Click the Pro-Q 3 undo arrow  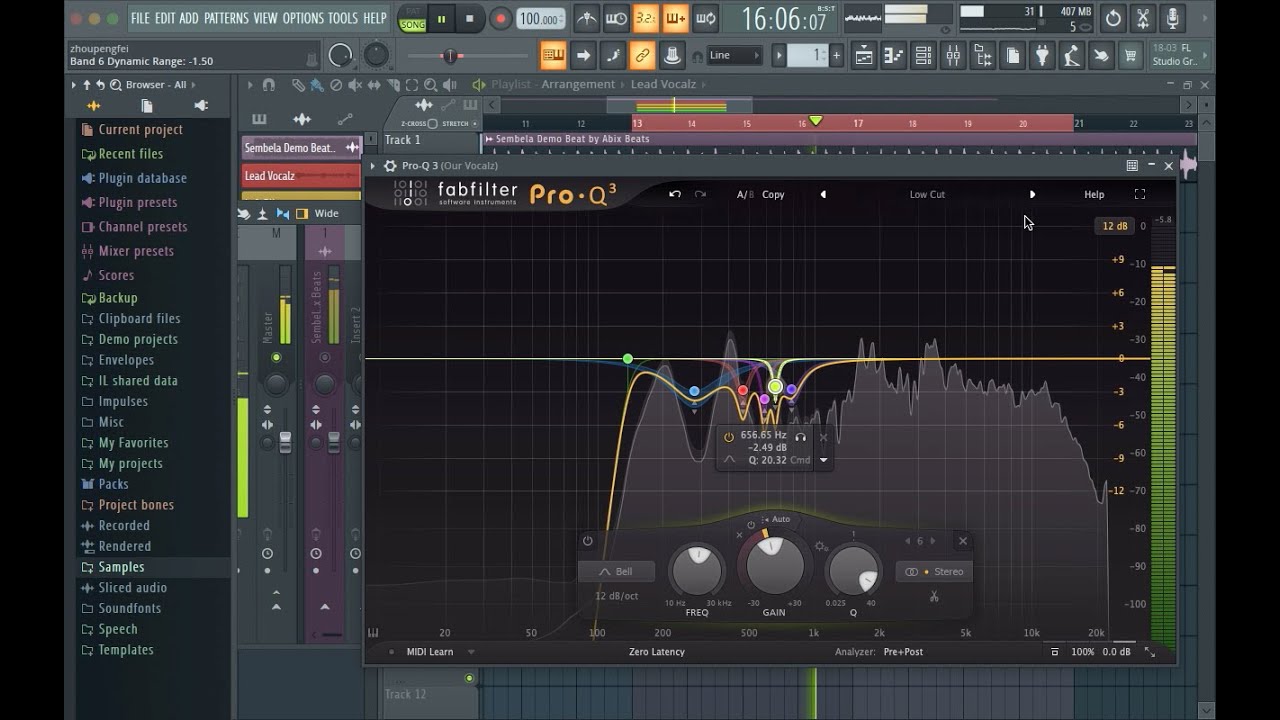click(675, 194)
